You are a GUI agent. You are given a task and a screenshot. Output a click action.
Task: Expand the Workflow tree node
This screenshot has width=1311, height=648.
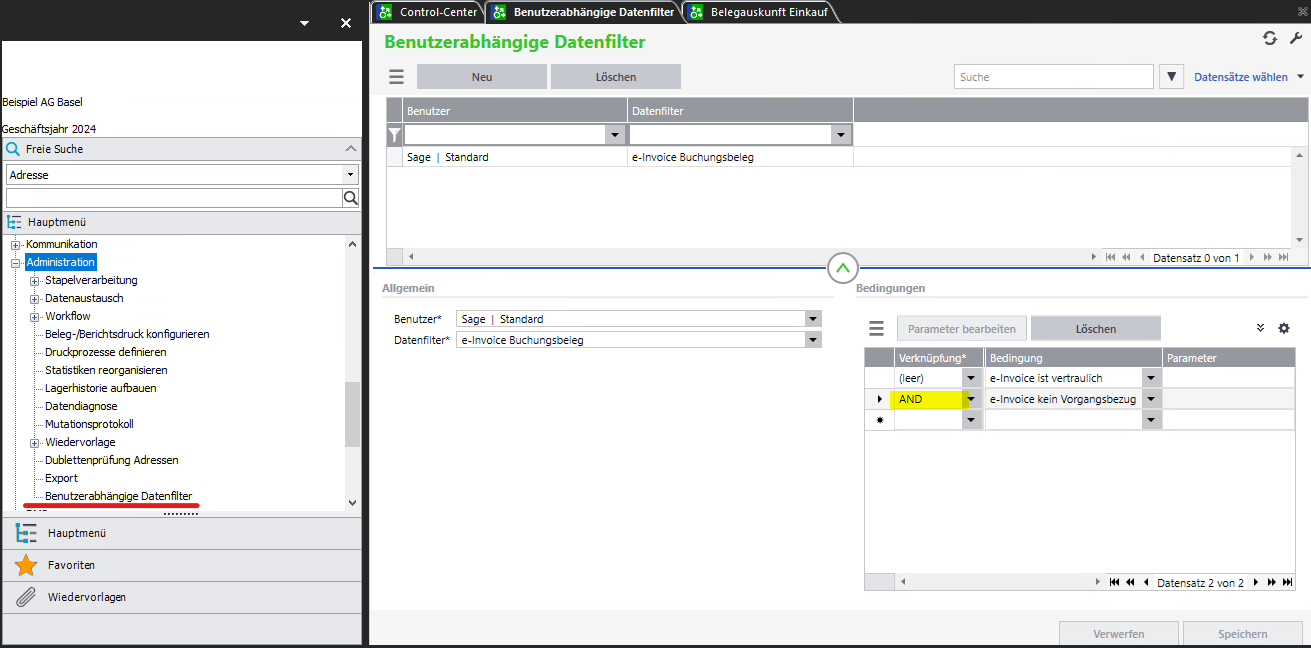tap(35, 317)
